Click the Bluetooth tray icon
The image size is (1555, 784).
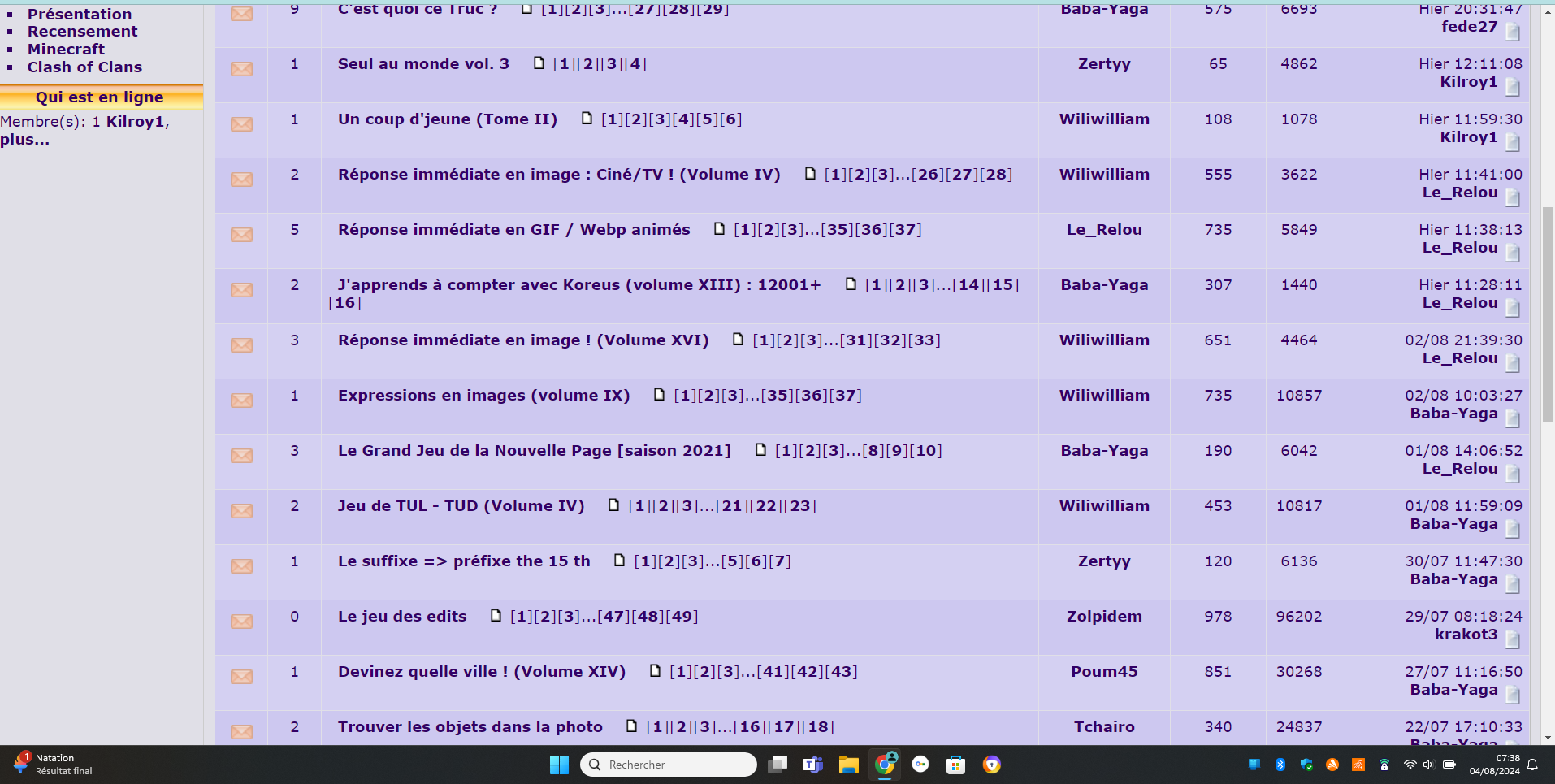coord(1280,765)
